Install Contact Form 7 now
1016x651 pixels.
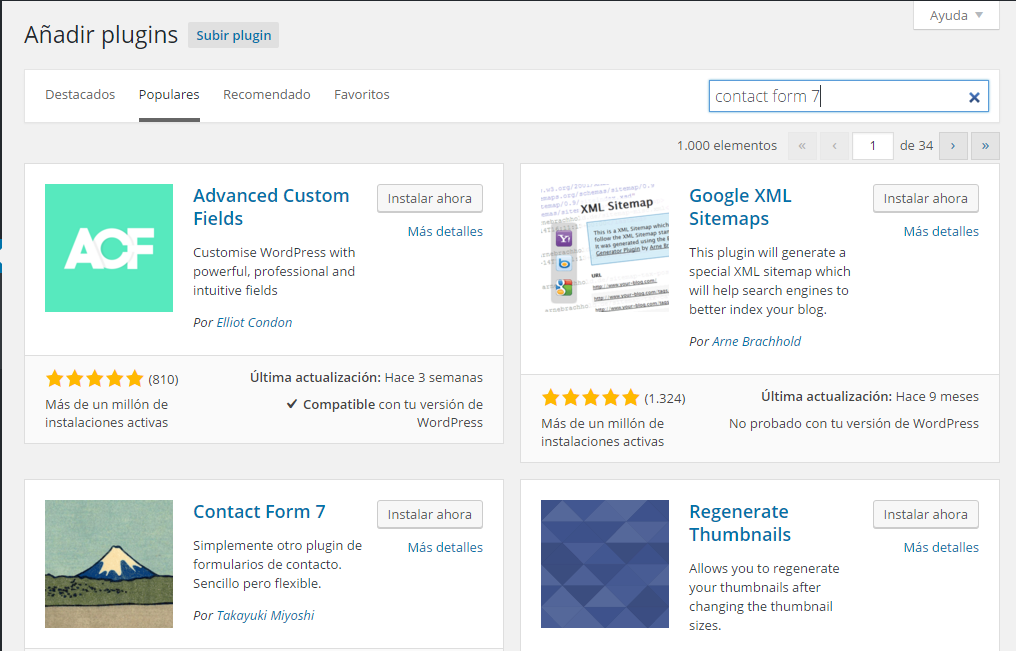[x=430, y=514]
